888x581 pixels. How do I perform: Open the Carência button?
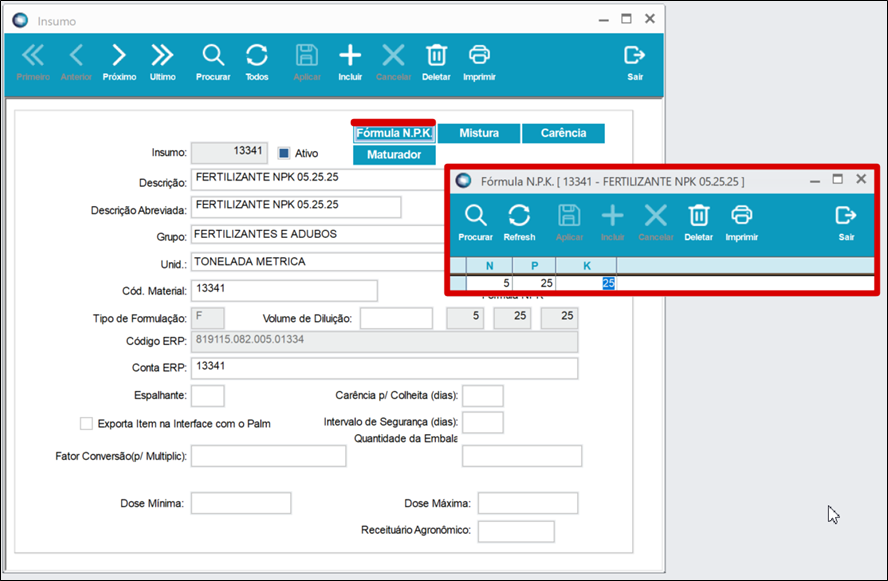563,133
